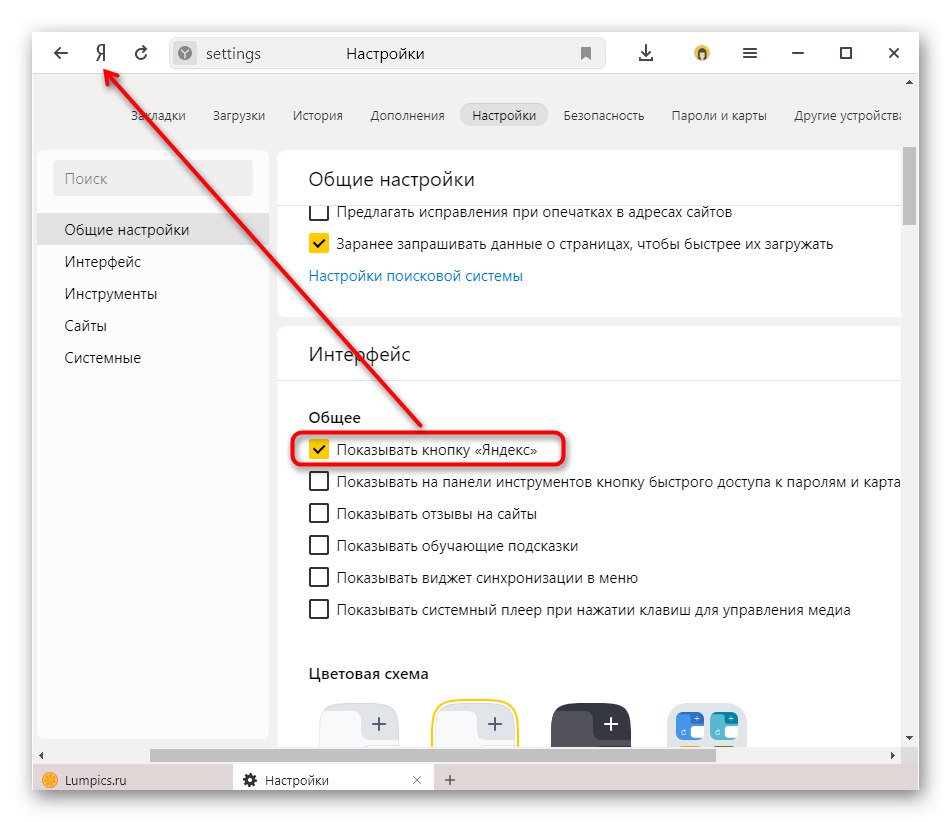This screenshot has height=822, width=951.
Task: Open the Закладки section
Action: point(158,115)
